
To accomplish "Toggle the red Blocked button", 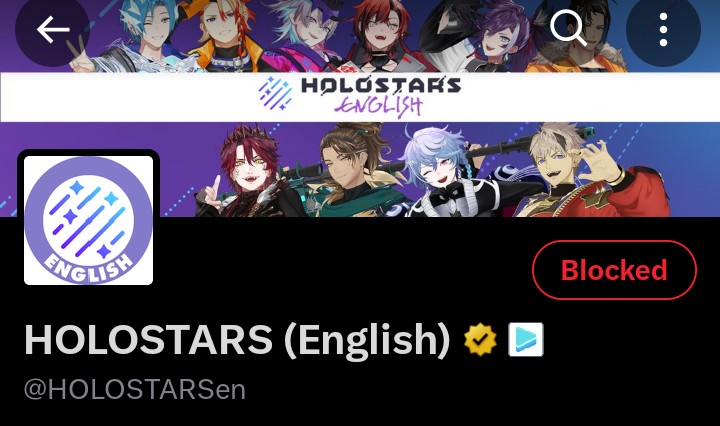I will click(614, 270).
